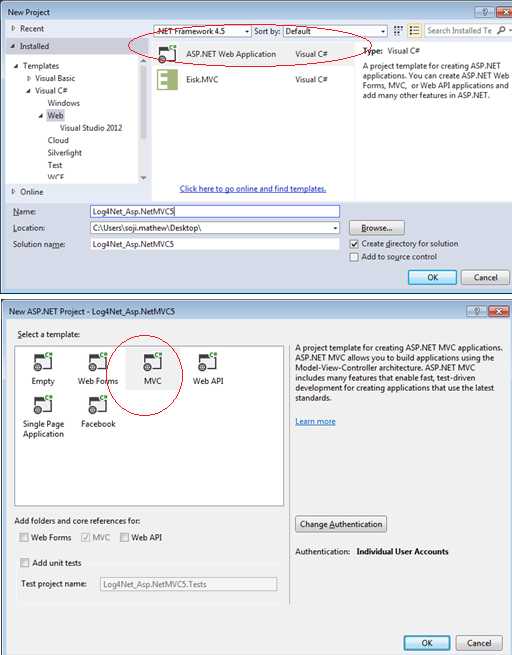Expand the Online section
The image size is (512, 655).
[x=13, y=192]
